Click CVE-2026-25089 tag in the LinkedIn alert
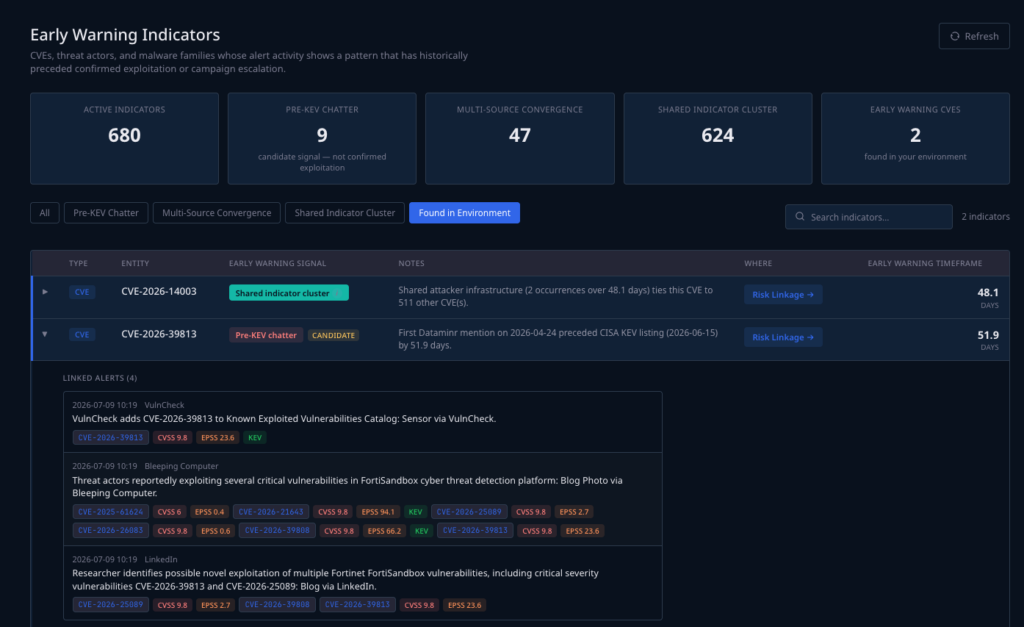Viewport: 1024px width, 627px height. (110, 605)
